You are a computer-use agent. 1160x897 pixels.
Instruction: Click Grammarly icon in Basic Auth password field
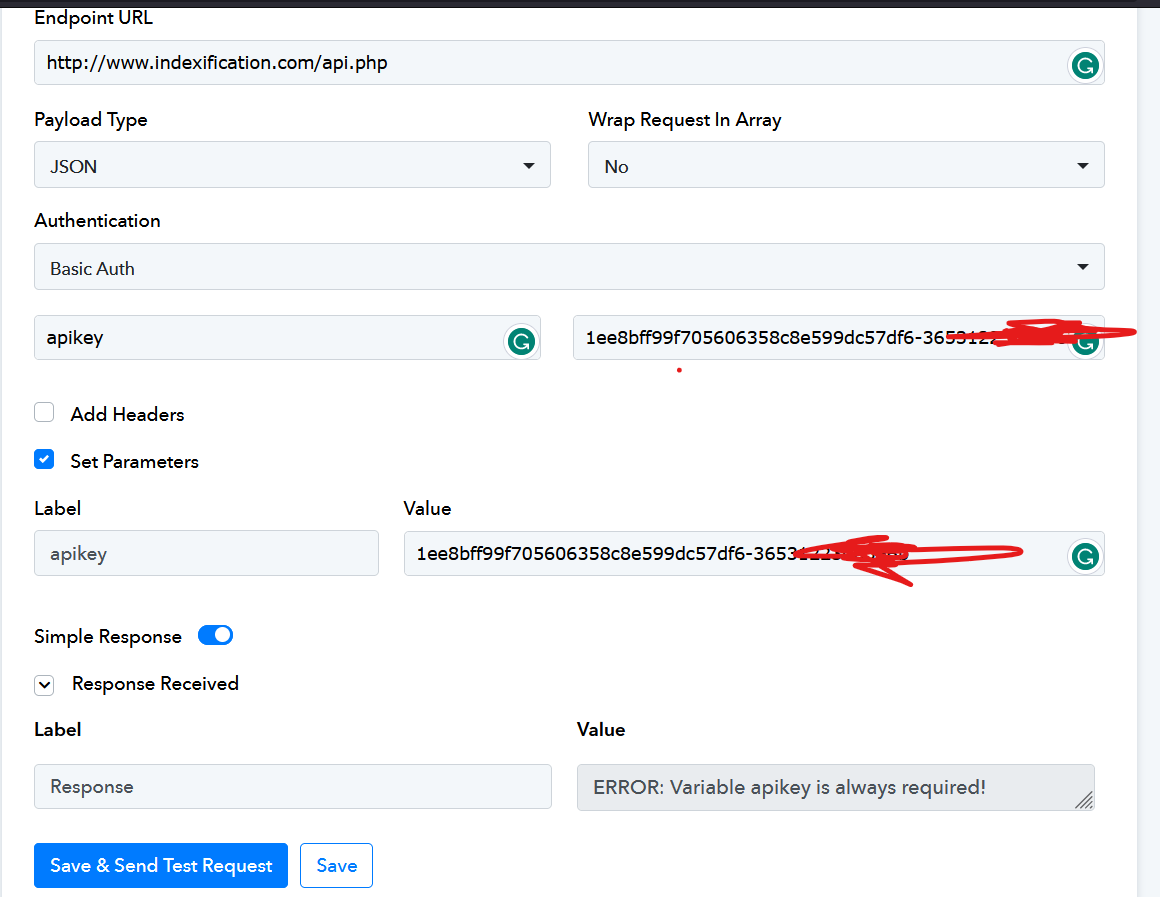point(1085,343)
